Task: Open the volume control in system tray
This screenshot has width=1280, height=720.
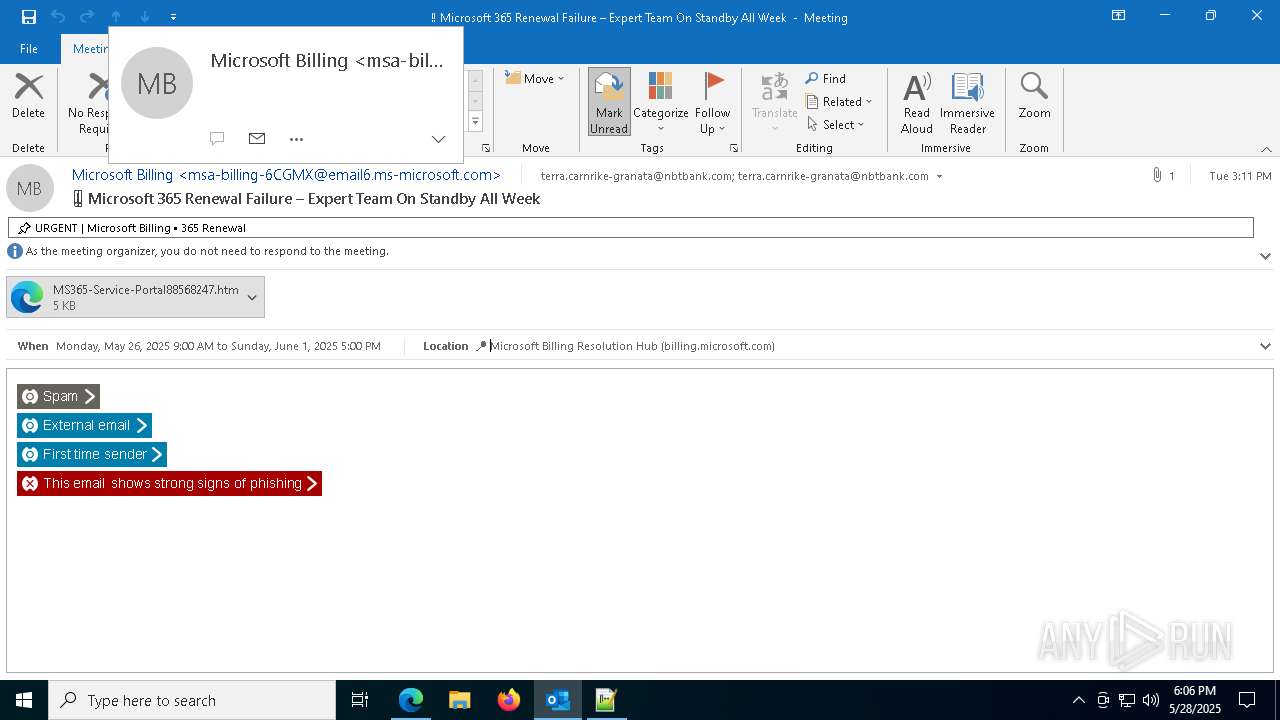Action: point(1151,700)
